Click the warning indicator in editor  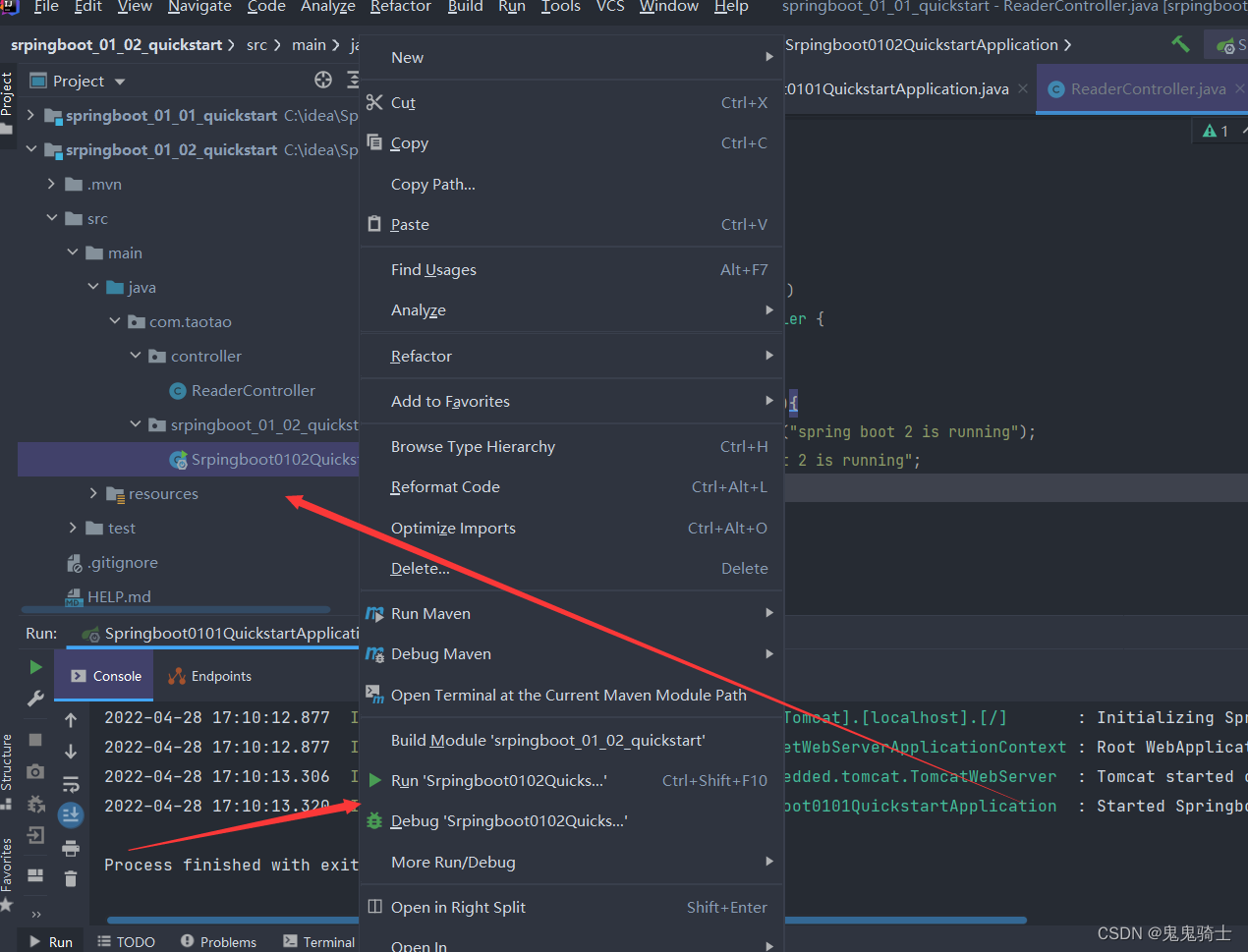(1217, 131)
